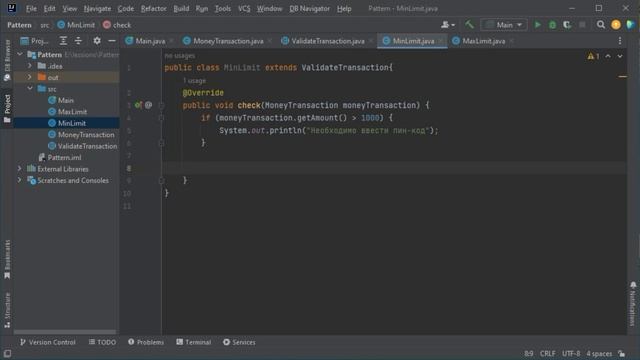Image resolution: width=640 pixels, height=360 pixels.
Task: Switch to MoneyTransaction.java tab
Action: click(x=228, y=41)
